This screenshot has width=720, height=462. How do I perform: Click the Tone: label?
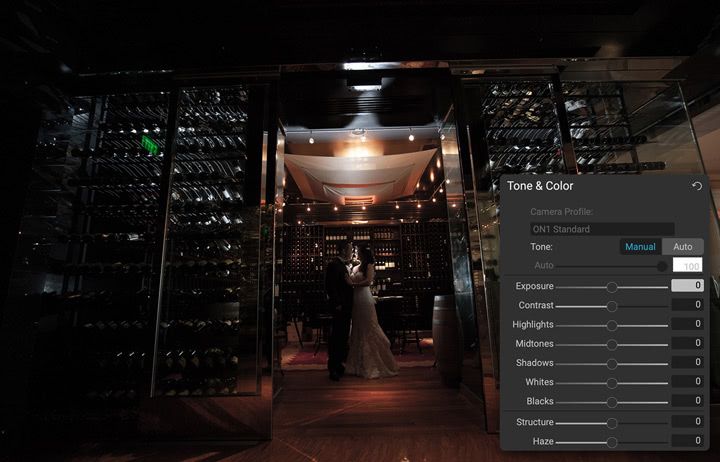coord(541,247)
